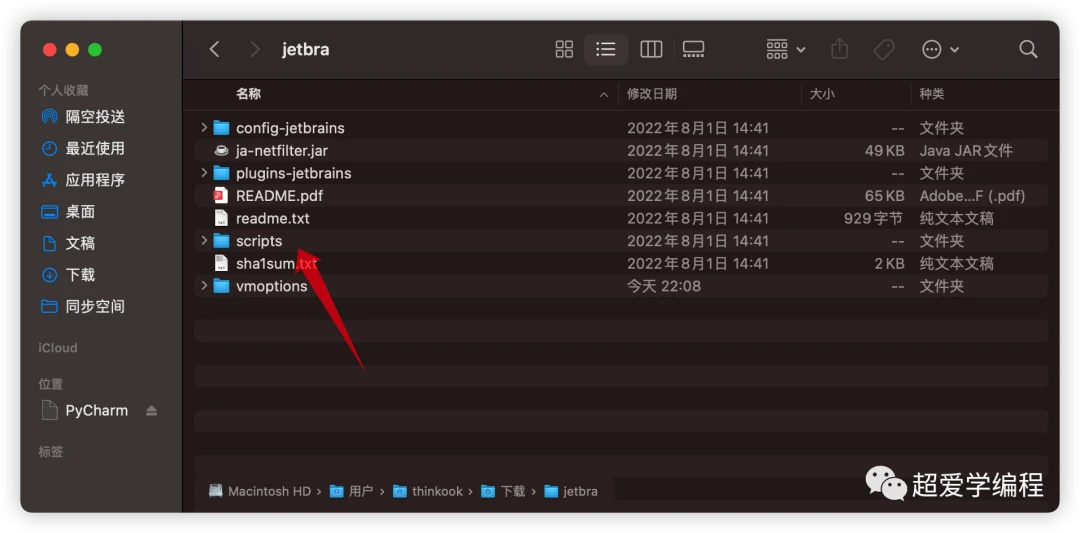Select the vmoptions folder icon
This screenshot has height=533, width=1080.
coord(221,286)
